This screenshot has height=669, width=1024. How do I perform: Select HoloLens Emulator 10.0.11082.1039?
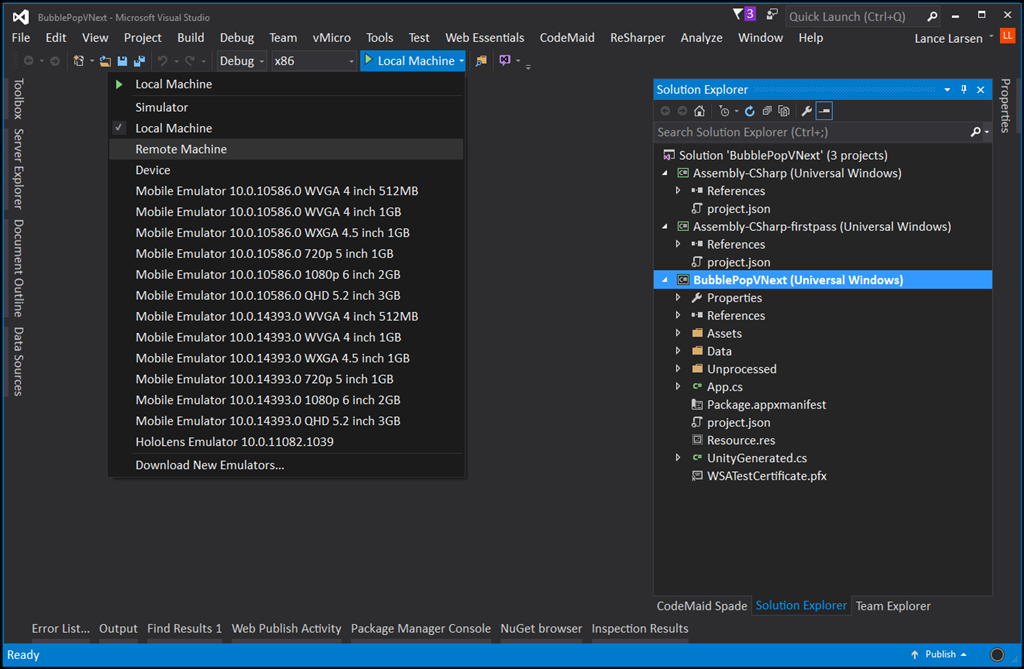coord(286,442)
